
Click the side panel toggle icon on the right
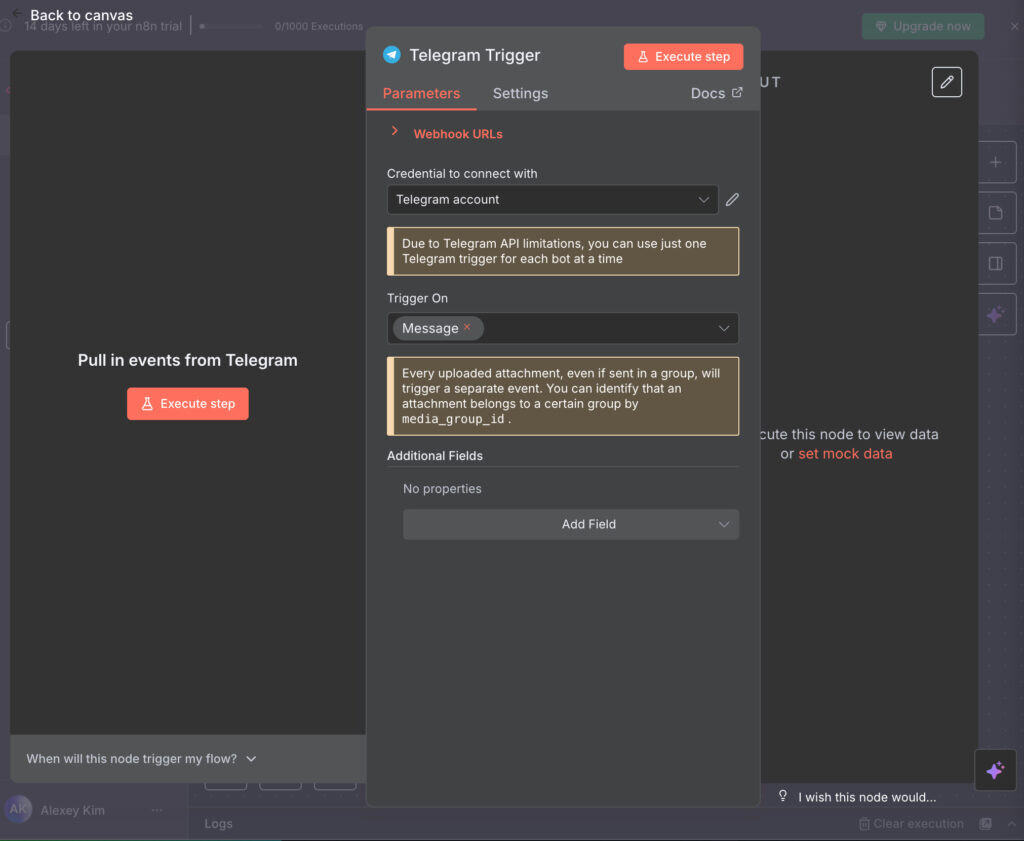pos(995,264)
